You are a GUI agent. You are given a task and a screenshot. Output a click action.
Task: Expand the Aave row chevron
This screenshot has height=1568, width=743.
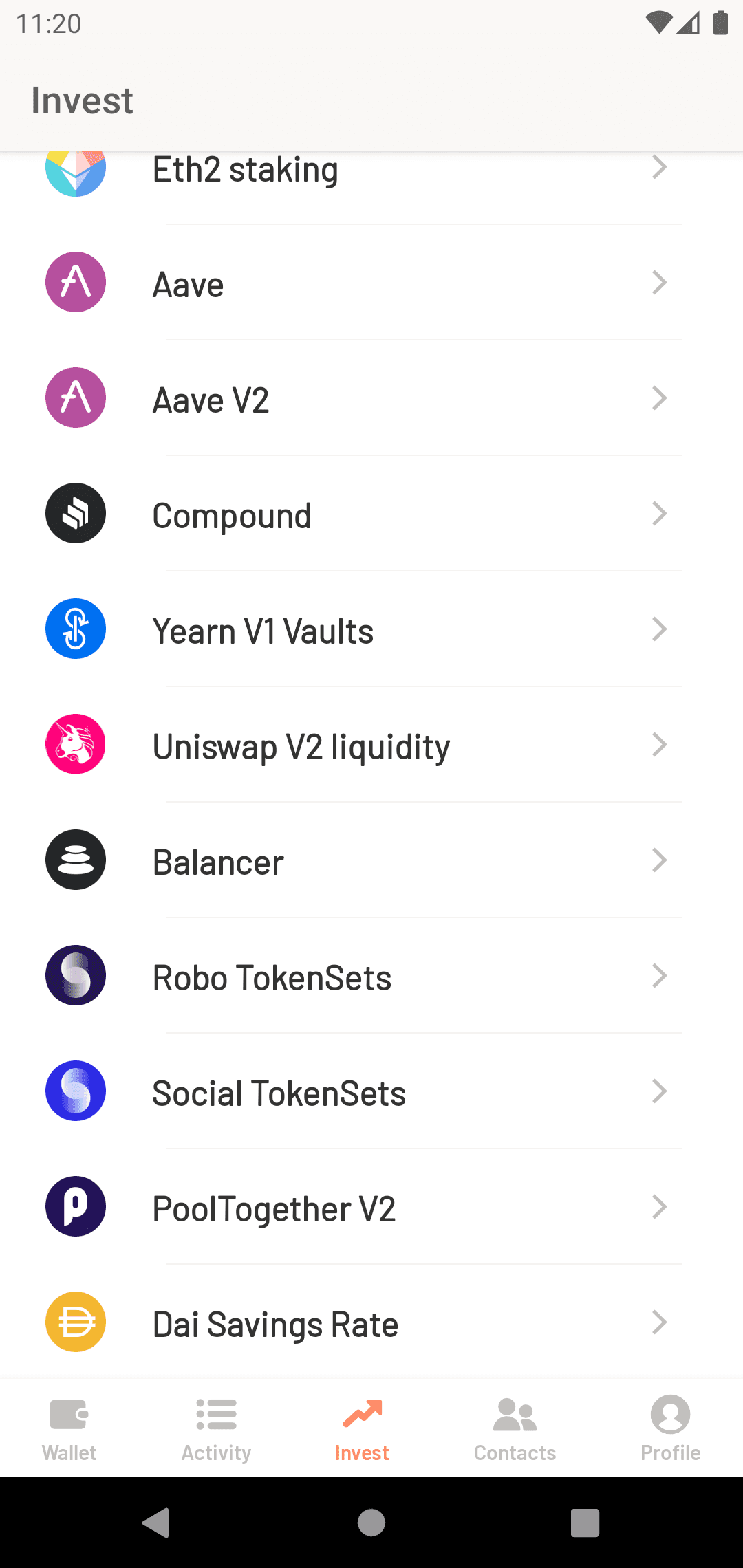[x=659, y=282]
